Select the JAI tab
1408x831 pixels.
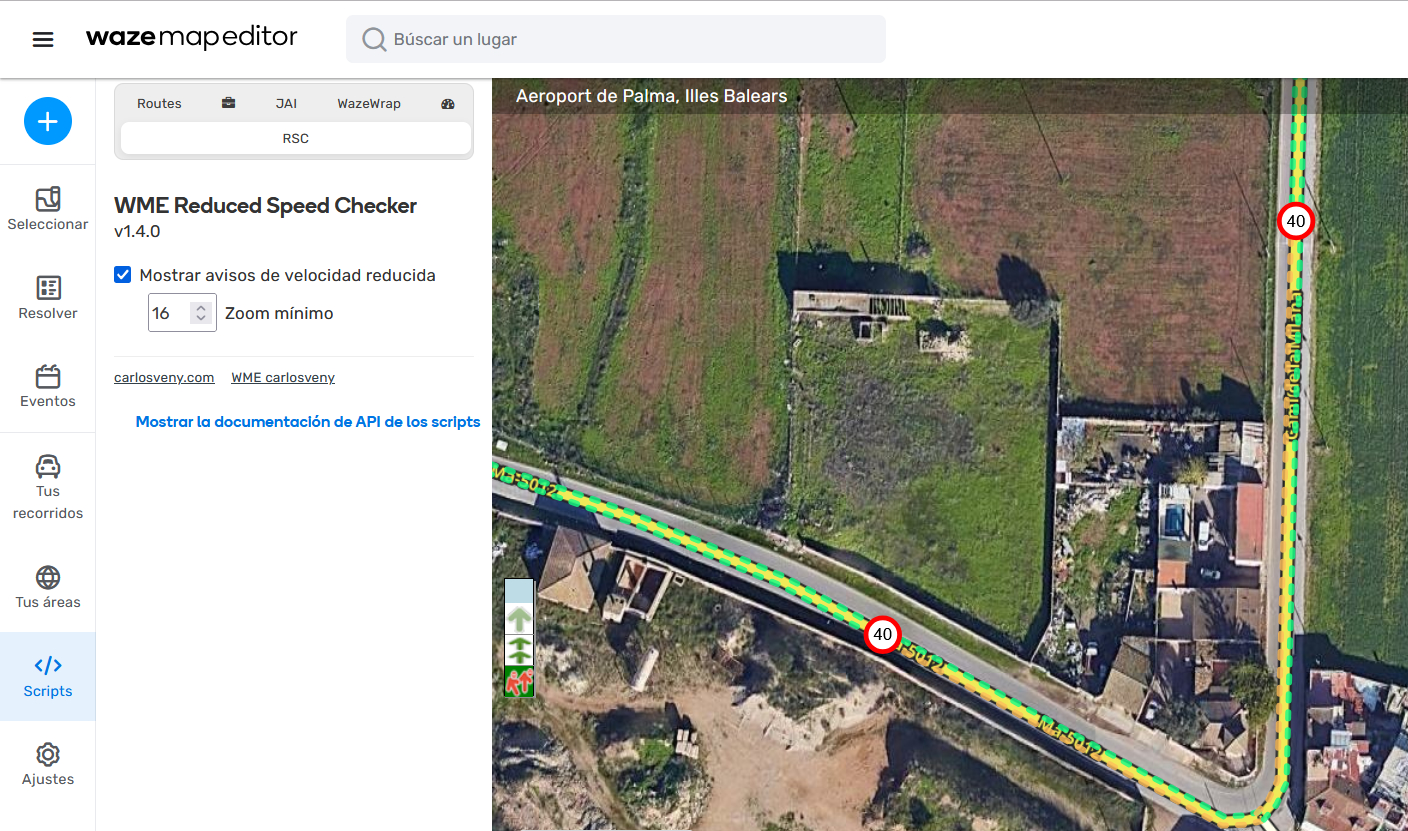(286, 103)
